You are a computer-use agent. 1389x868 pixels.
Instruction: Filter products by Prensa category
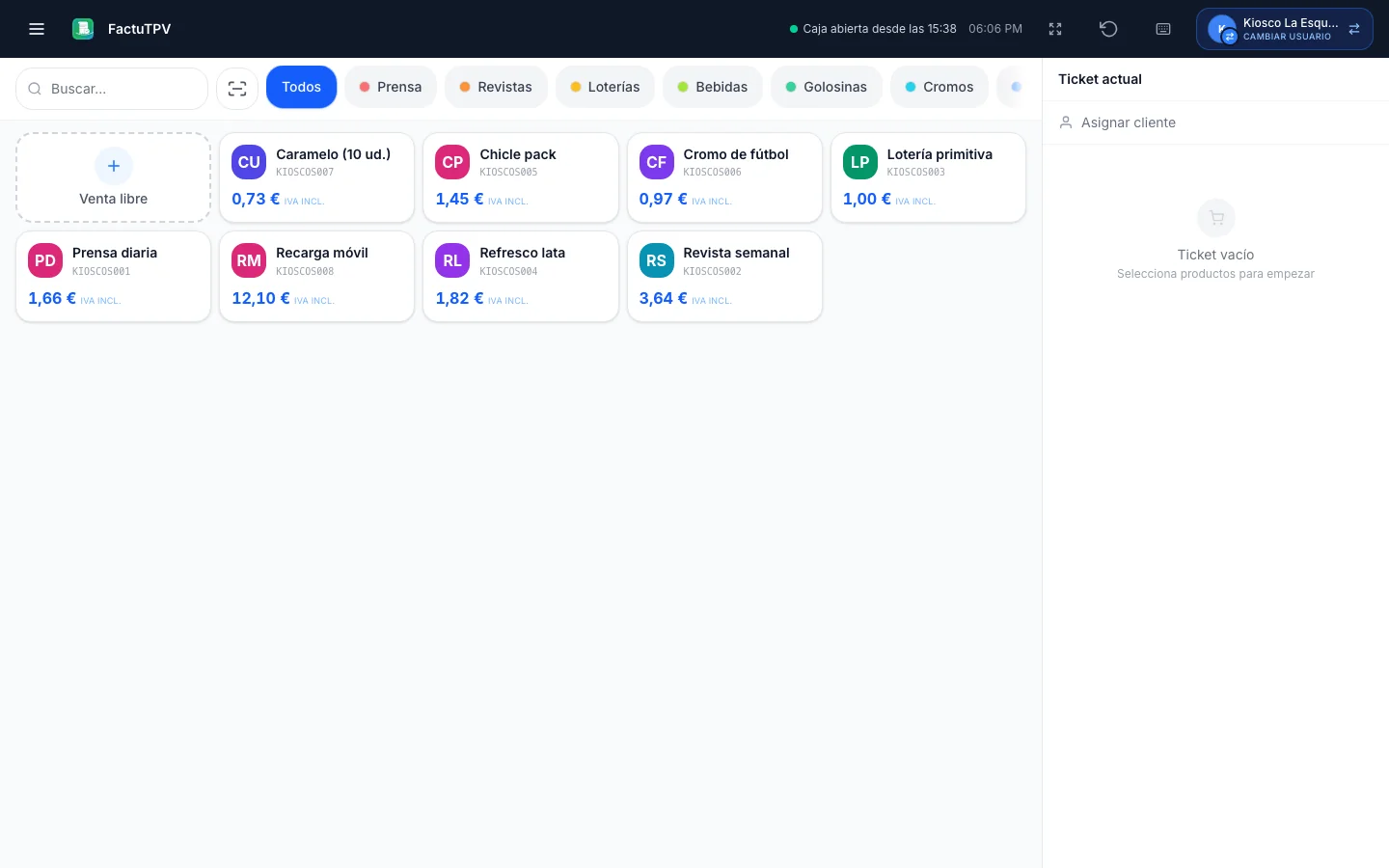391,87
